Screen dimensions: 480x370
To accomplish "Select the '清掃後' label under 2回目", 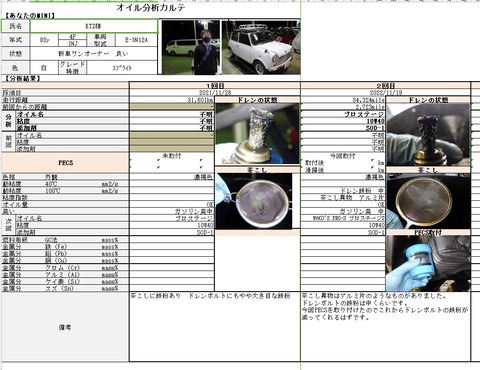I will click(x=315, y=170).
